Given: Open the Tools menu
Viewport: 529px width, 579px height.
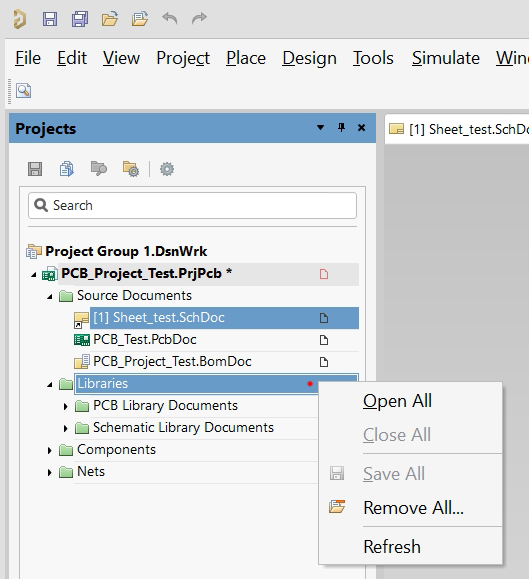Looking at the screenshot, I should tap(373, 58).
